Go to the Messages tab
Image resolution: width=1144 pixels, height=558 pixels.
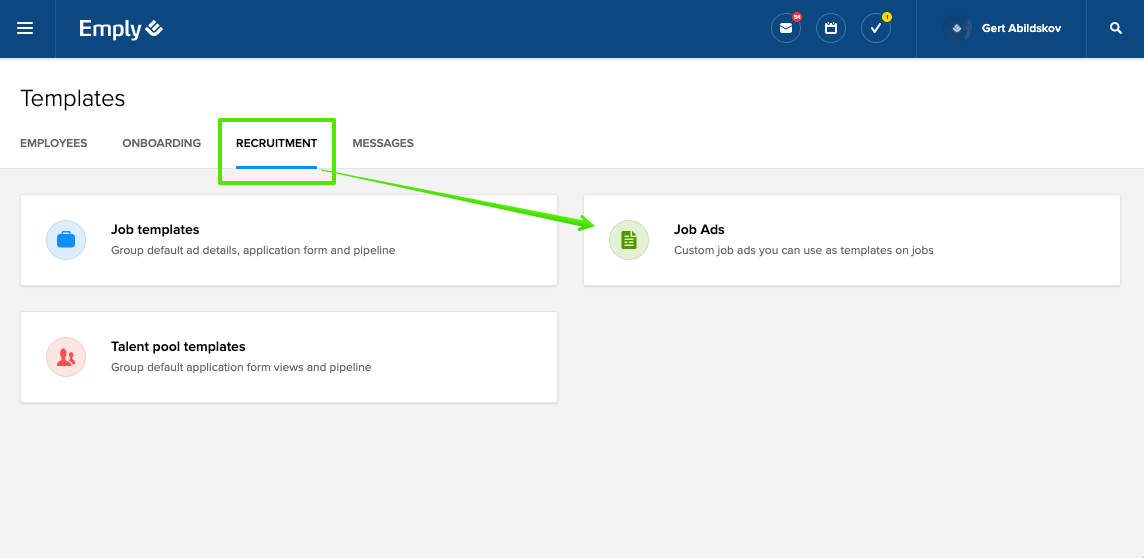click(383, 143)
